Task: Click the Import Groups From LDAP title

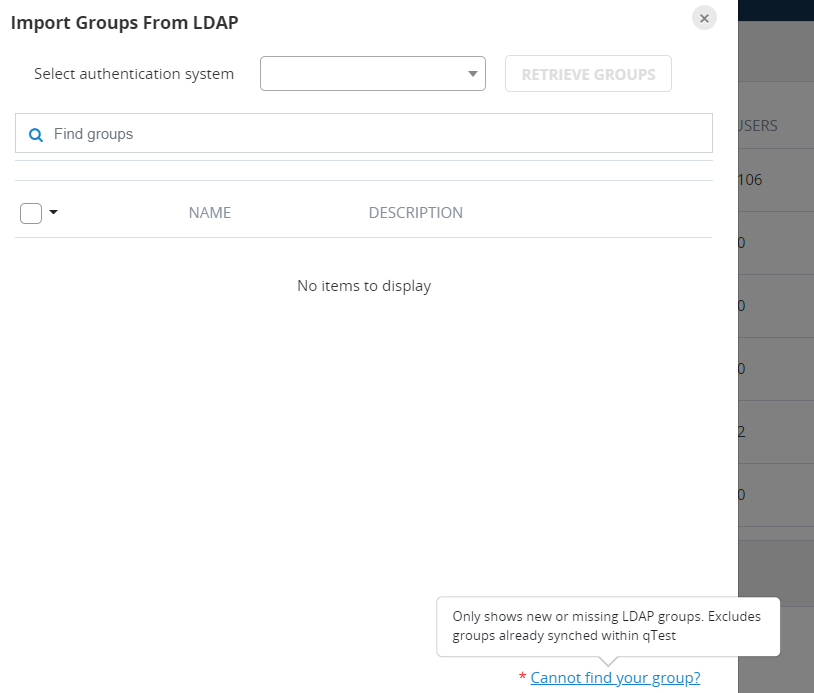Action: pos(124,22)
